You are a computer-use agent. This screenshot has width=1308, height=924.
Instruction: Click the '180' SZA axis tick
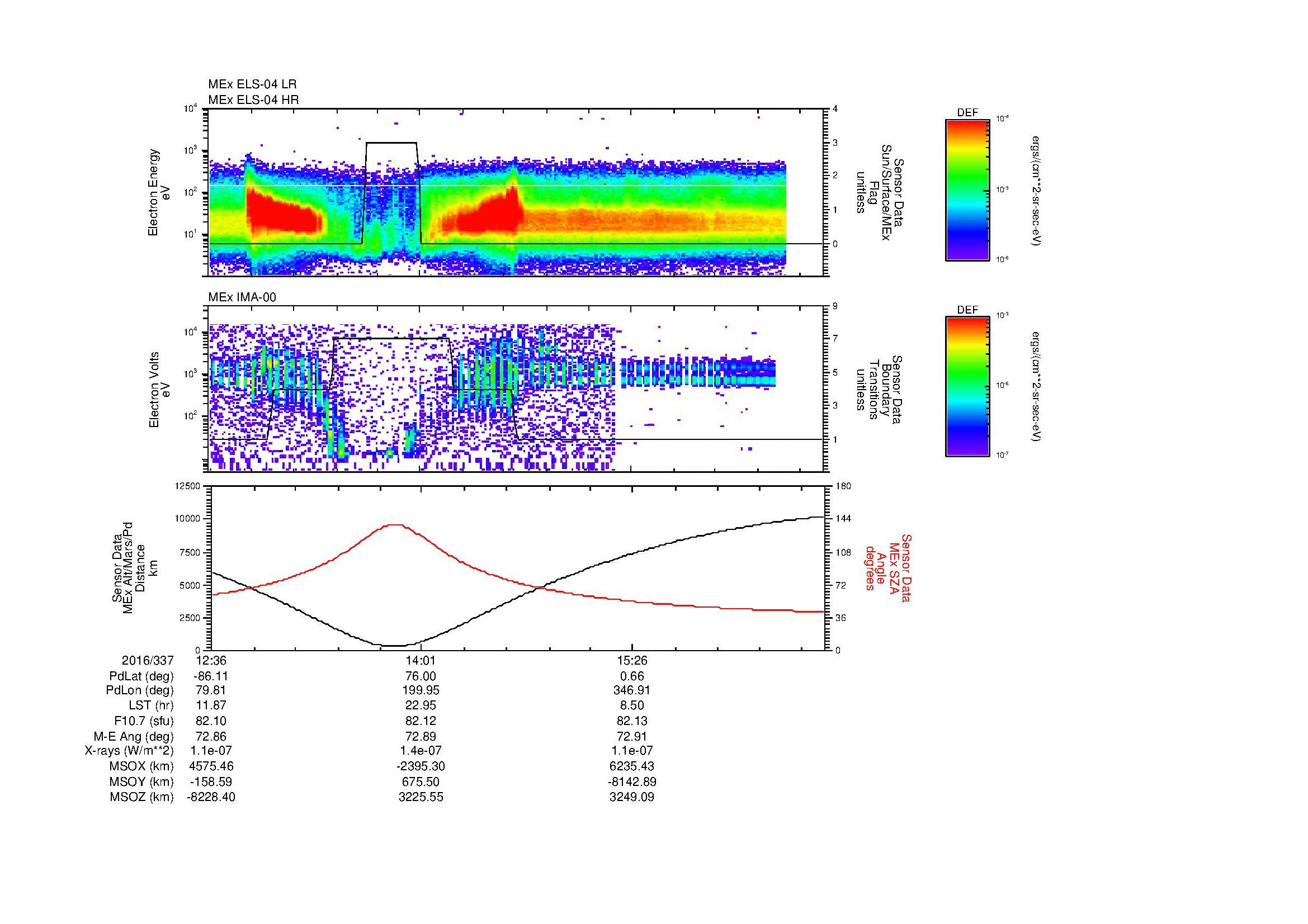point(843,486)
